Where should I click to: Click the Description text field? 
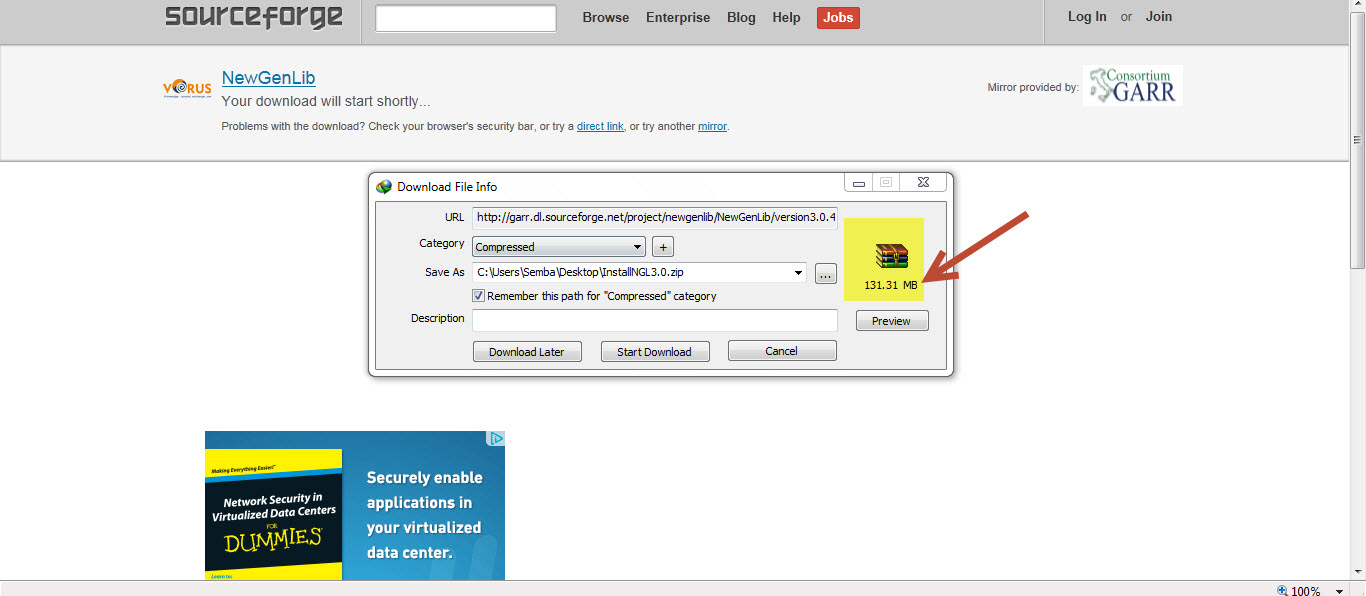pyautogui.click(x=654, y=320)
